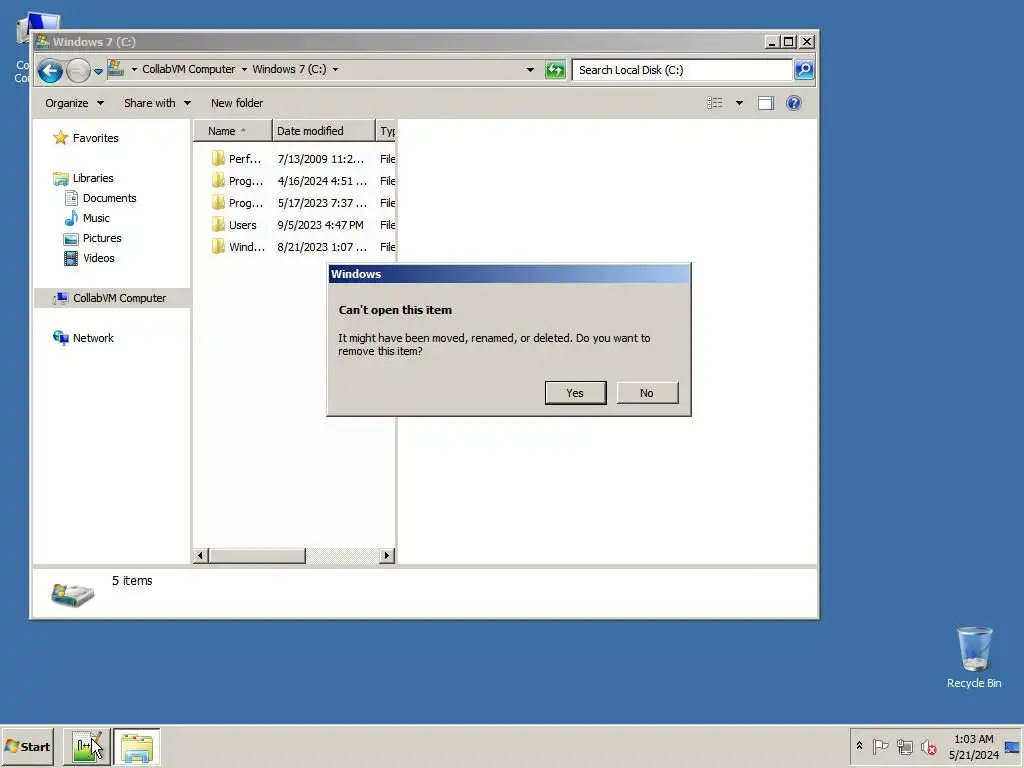1024x768 pixels.
Task: Click Show desktop button at taskbar end
Action: pos(1013,747)
